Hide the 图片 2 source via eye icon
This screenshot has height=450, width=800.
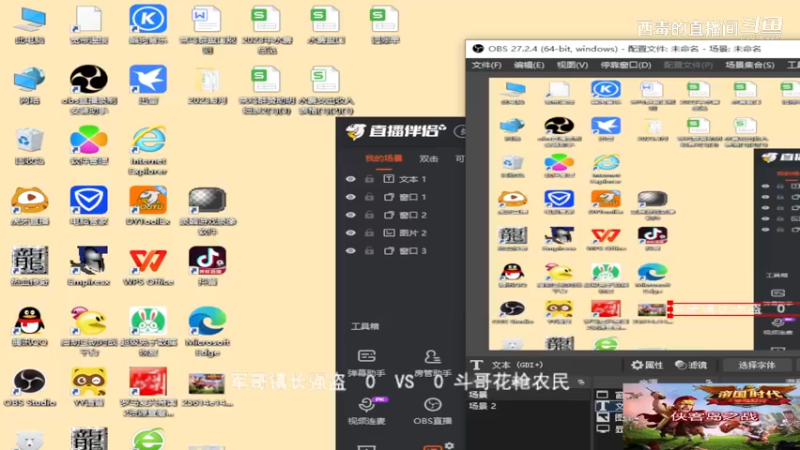pos(351,233)
